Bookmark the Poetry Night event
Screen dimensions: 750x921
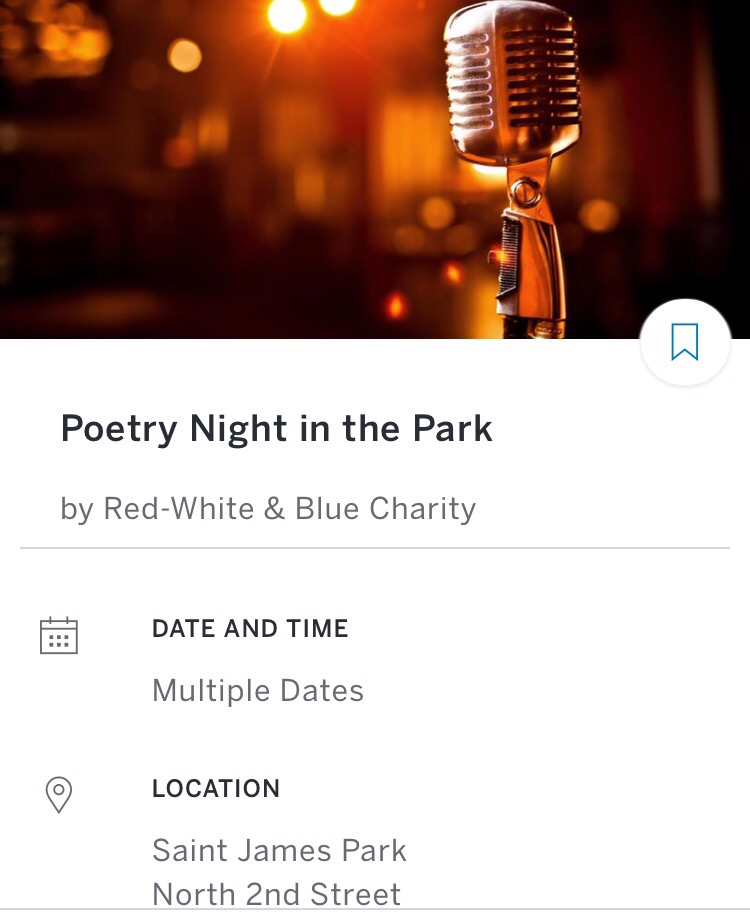pyautogui.click(x=685, y=342)
